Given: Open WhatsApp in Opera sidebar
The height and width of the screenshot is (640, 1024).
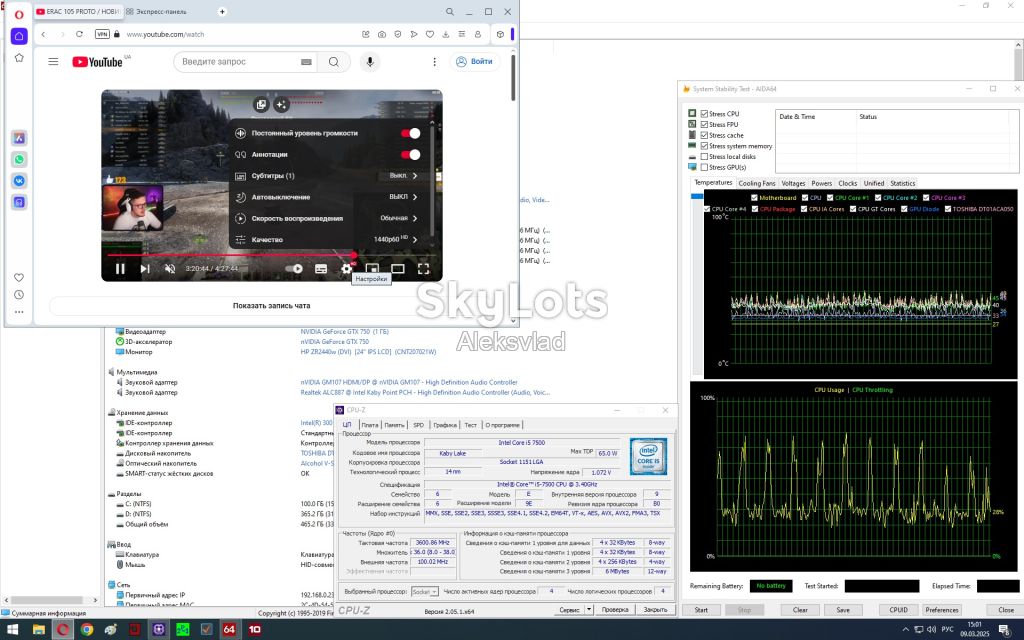Looking at the screenshot, I should [19, 159].
